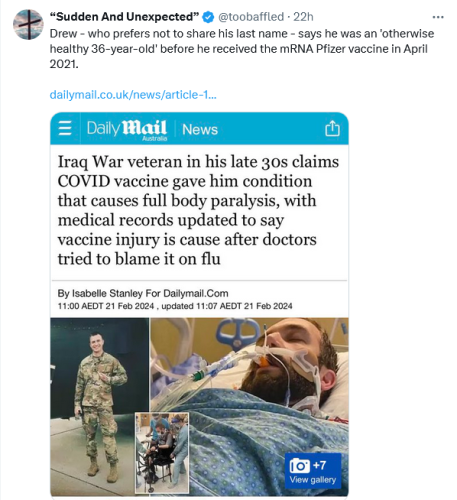Open the dailymail.co.uk article link
457x500 pixels.
click(133, 95)
